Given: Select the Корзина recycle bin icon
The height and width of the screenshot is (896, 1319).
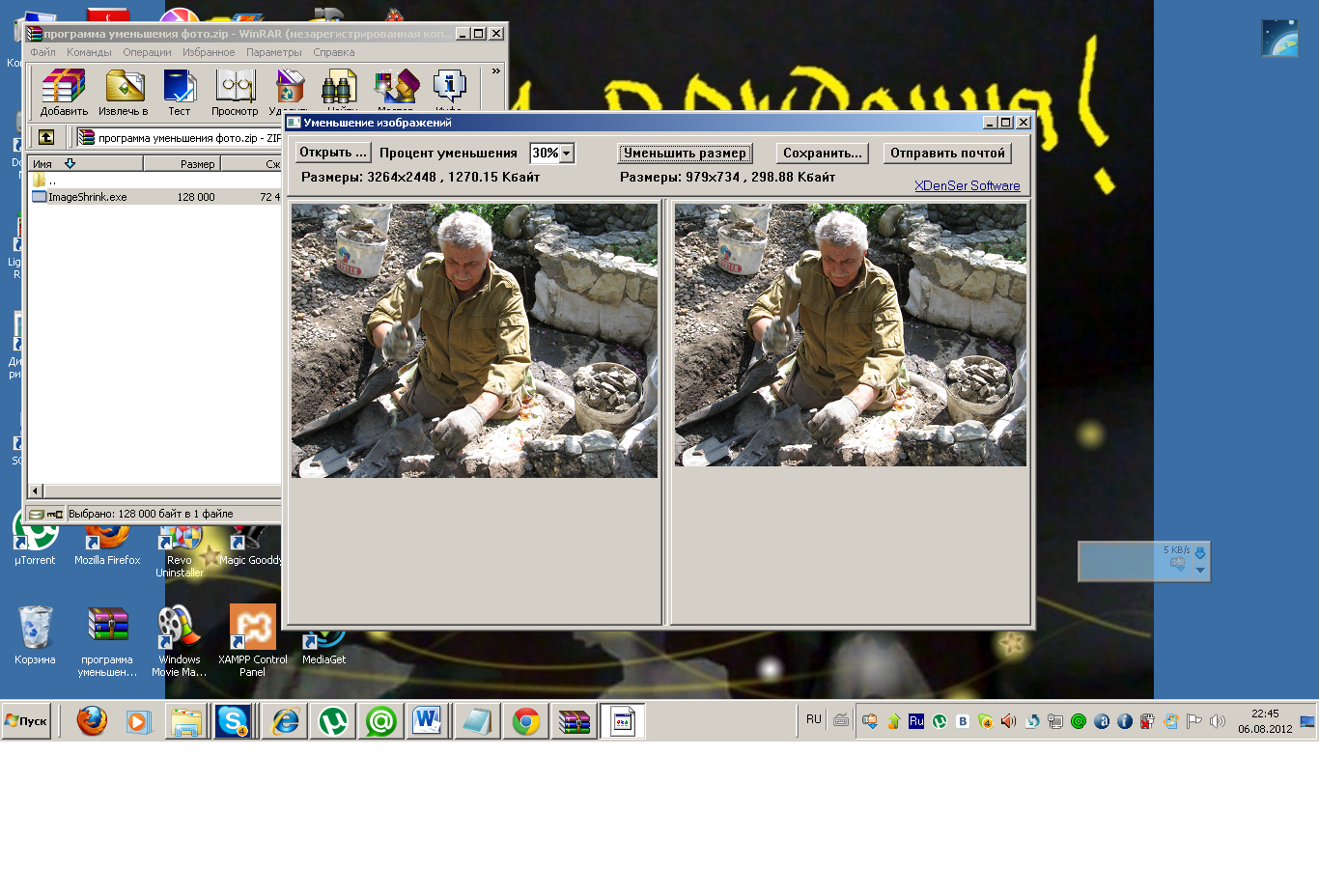Looking at the screenshot, I should click(35, 635).
